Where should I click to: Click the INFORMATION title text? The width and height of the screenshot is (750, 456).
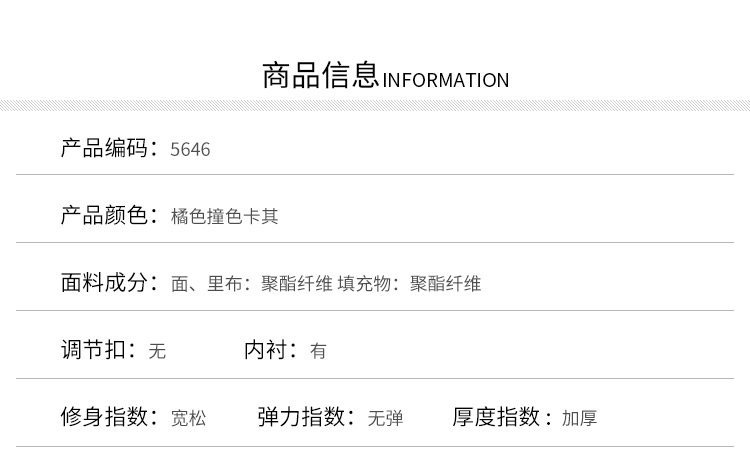(446, 80)
